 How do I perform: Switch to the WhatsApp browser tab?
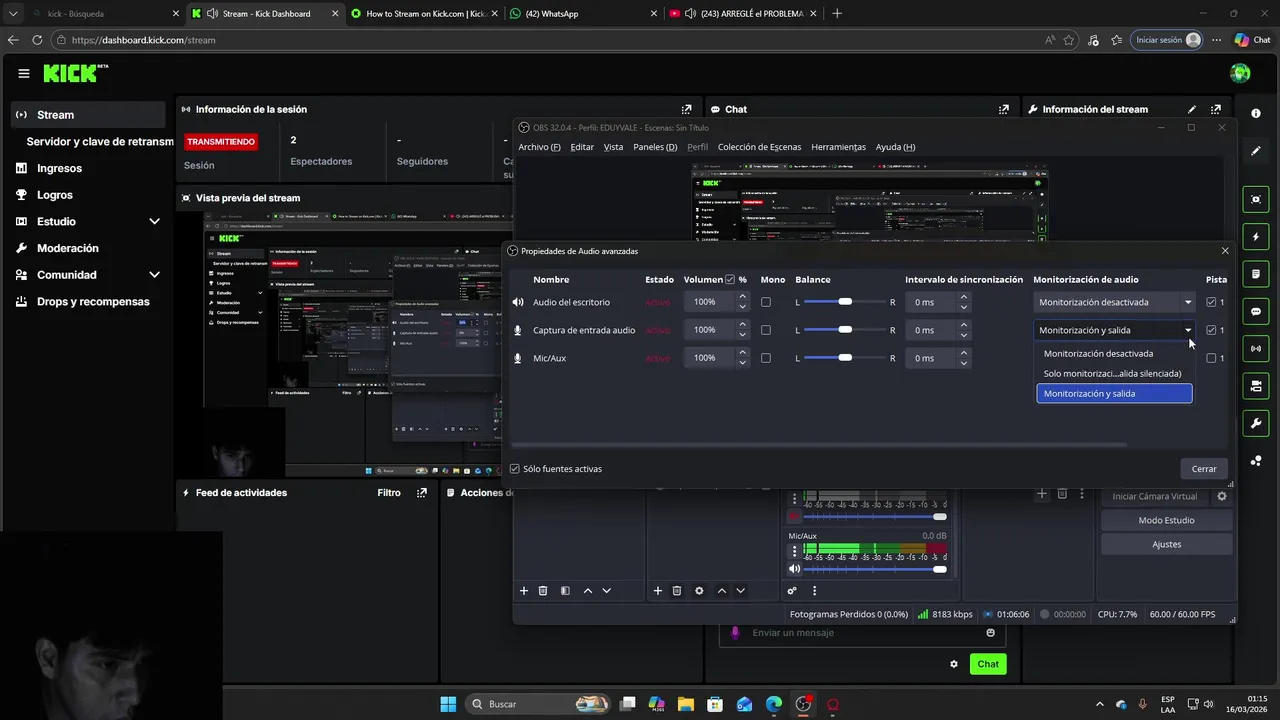(581, 14)
